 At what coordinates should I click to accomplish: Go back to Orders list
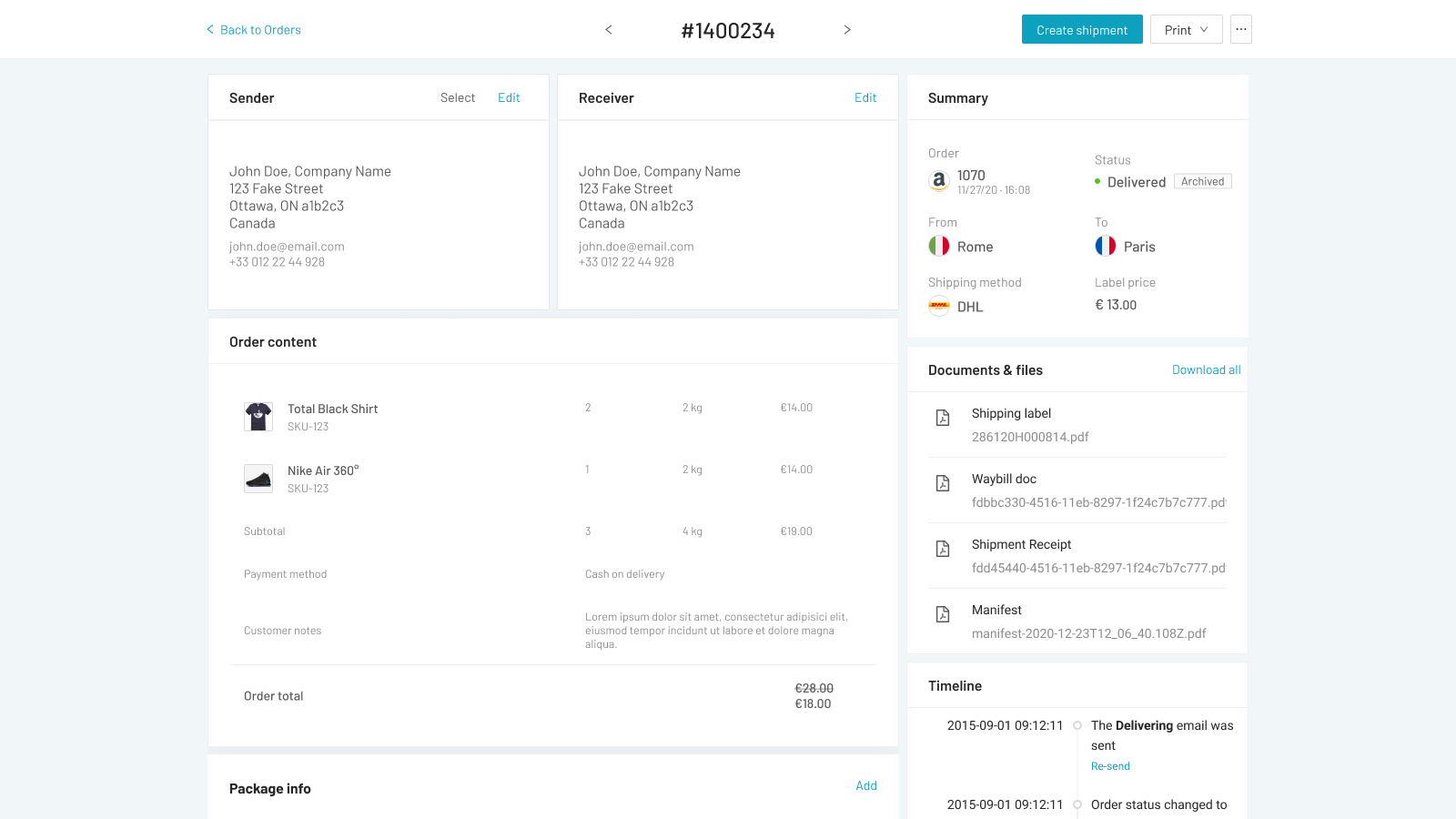click(254, 30)
